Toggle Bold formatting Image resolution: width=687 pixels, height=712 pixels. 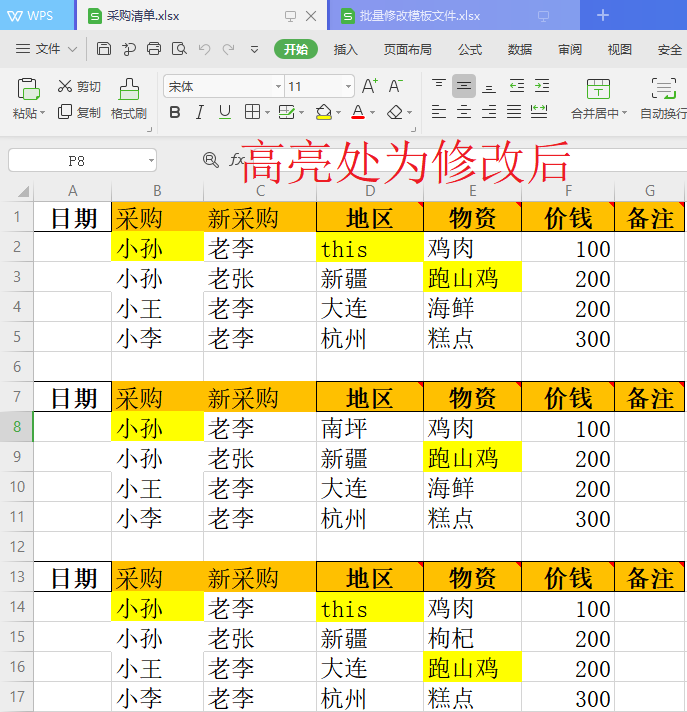(175, 112)
